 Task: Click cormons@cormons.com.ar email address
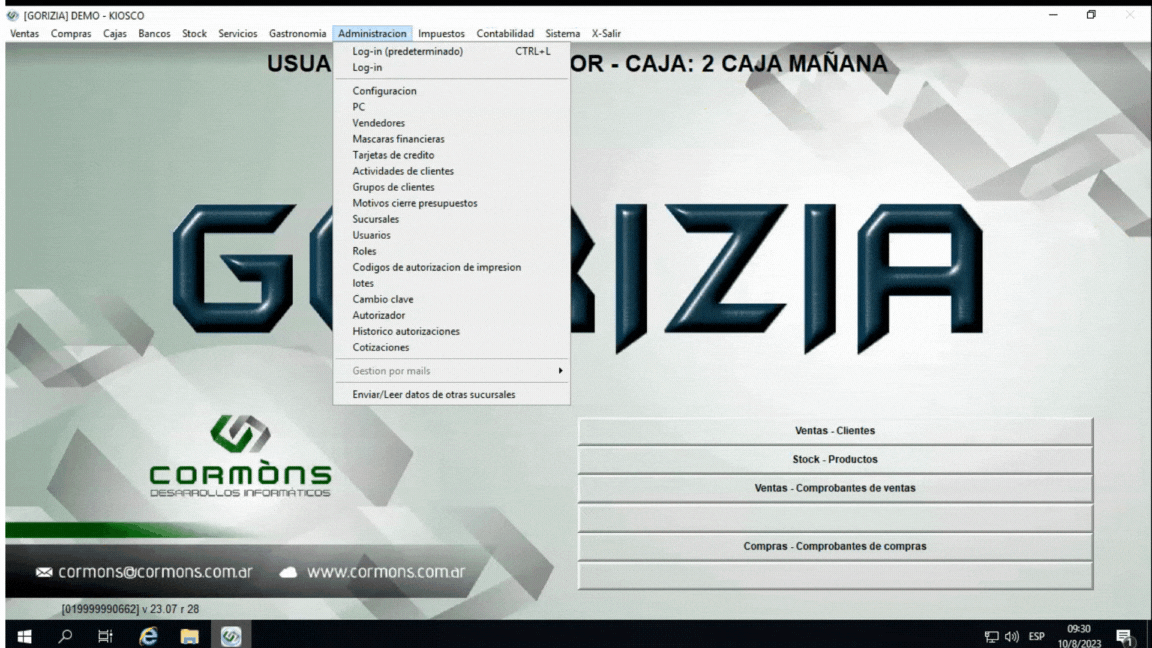pos(155,572)
